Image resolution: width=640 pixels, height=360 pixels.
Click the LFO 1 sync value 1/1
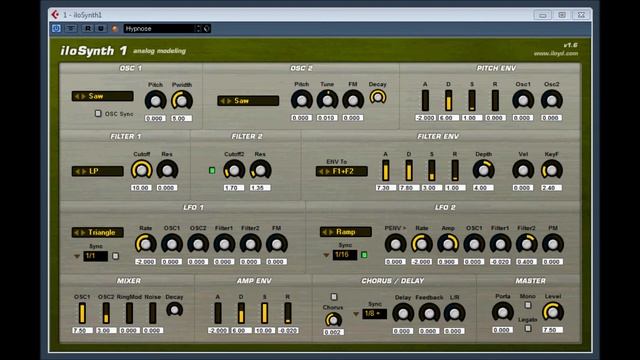(96, 256)
